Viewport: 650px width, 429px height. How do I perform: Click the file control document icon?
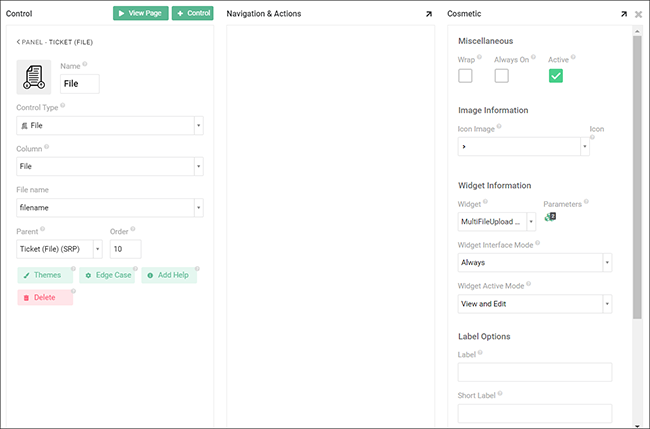(35, 77)
